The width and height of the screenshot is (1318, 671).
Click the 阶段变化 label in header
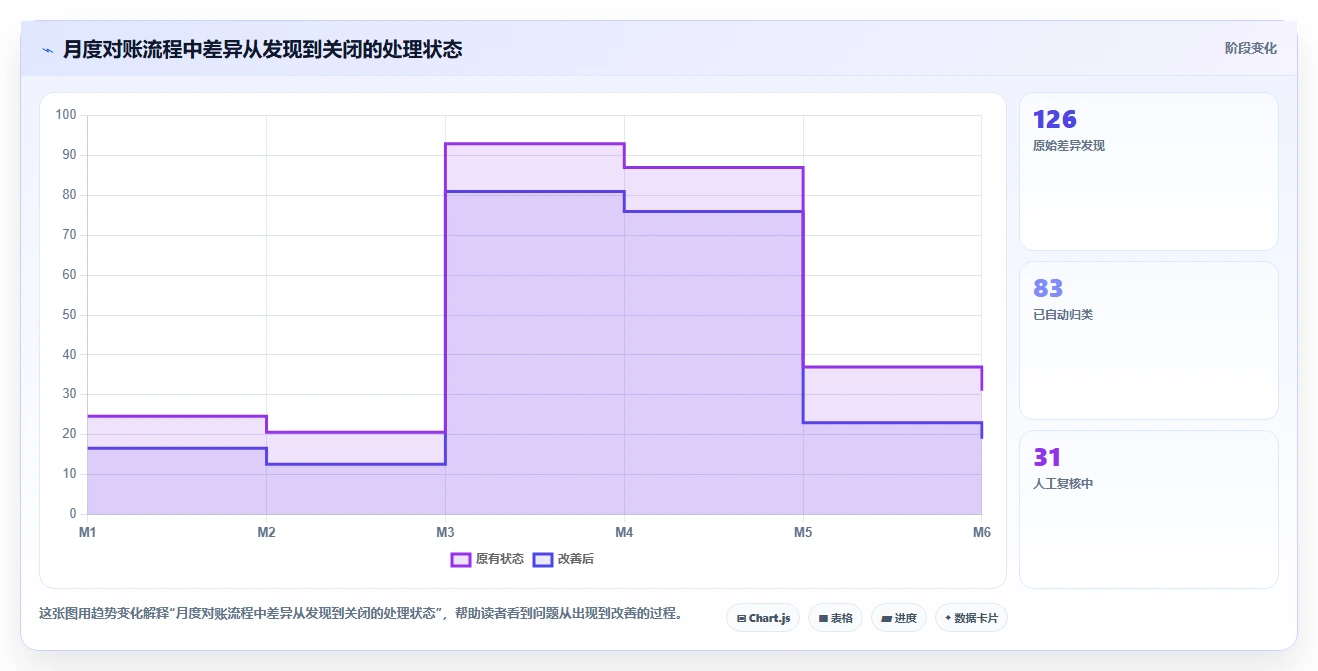(x=1251, y=48)
